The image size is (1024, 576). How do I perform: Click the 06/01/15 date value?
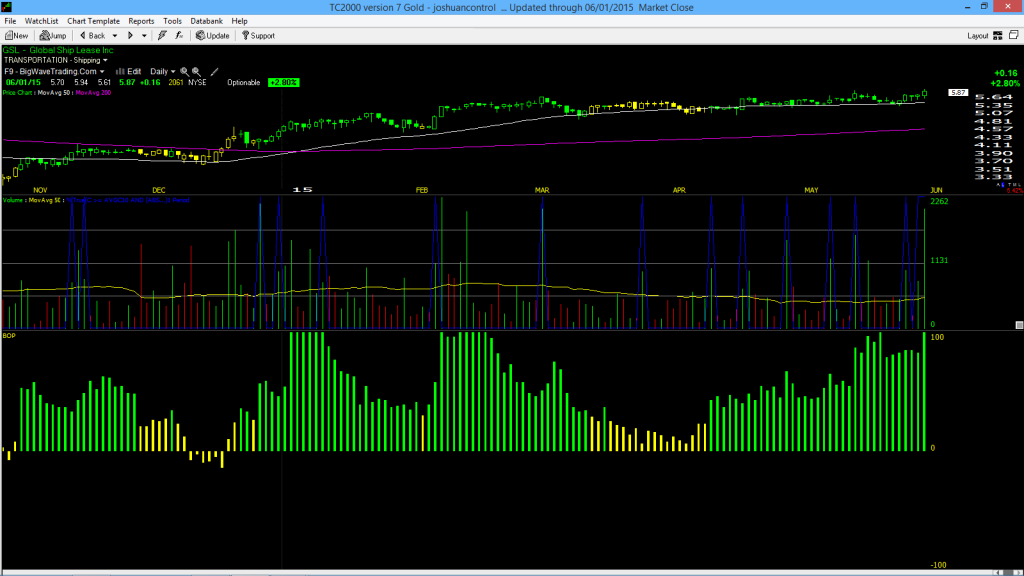pyautogui.click(x=24, y=83)
